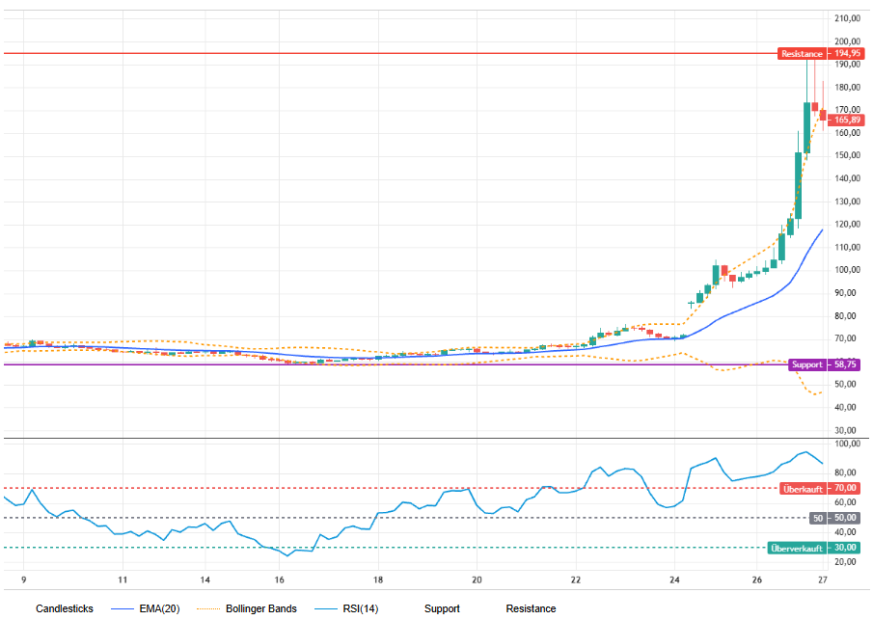Click the 58,75 support price value
This screenshot has width=873, height=620.
(x=845, y=365)
